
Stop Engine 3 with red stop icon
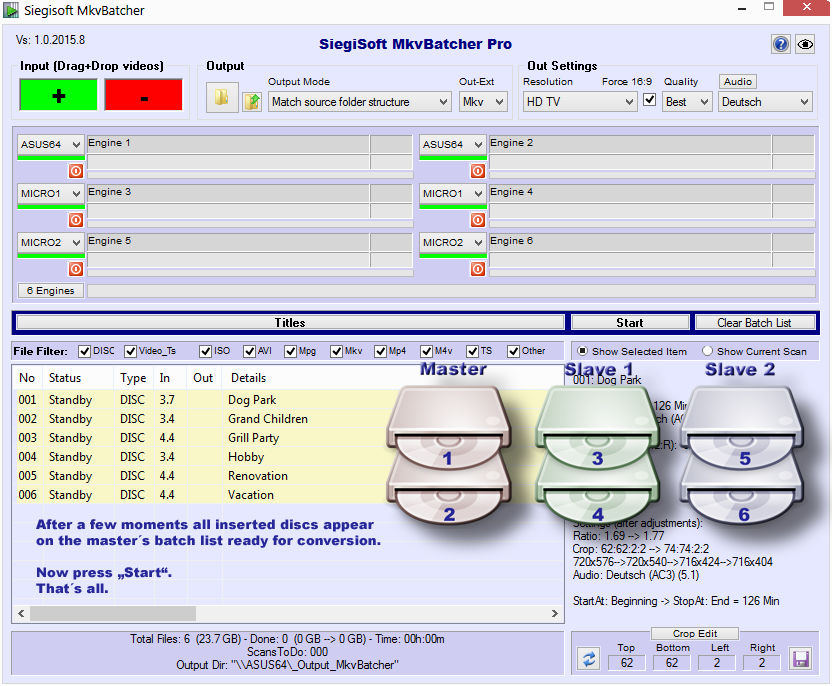tap(76, 220)
